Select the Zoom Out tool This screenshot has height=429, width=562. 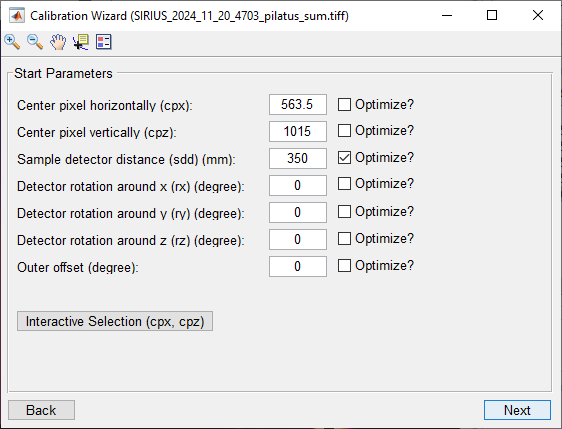click(x=35, y=42)
